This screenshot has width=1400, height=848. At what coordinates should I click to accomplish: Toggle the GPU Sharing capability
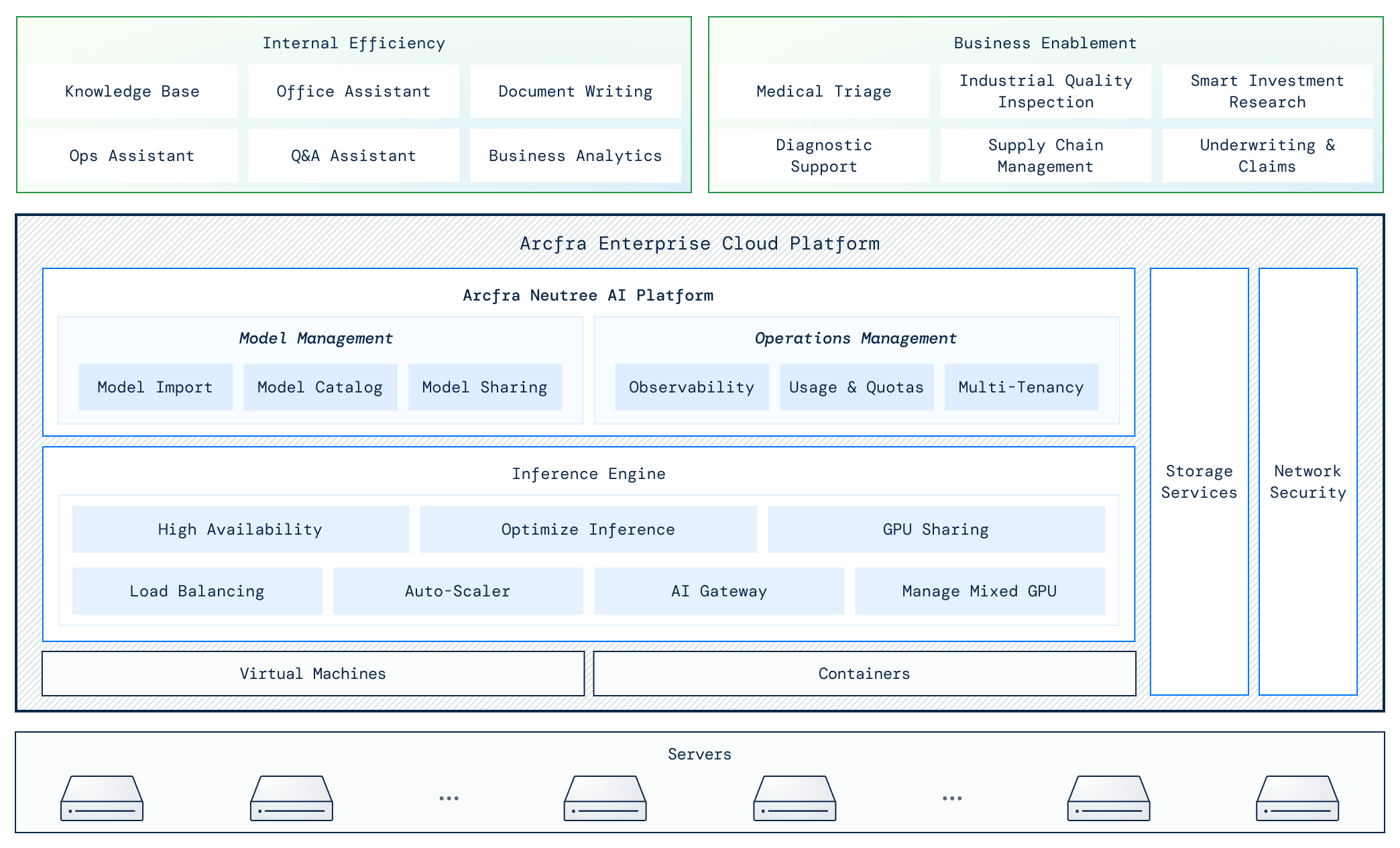pyautogui.click(x=935, y=529)
